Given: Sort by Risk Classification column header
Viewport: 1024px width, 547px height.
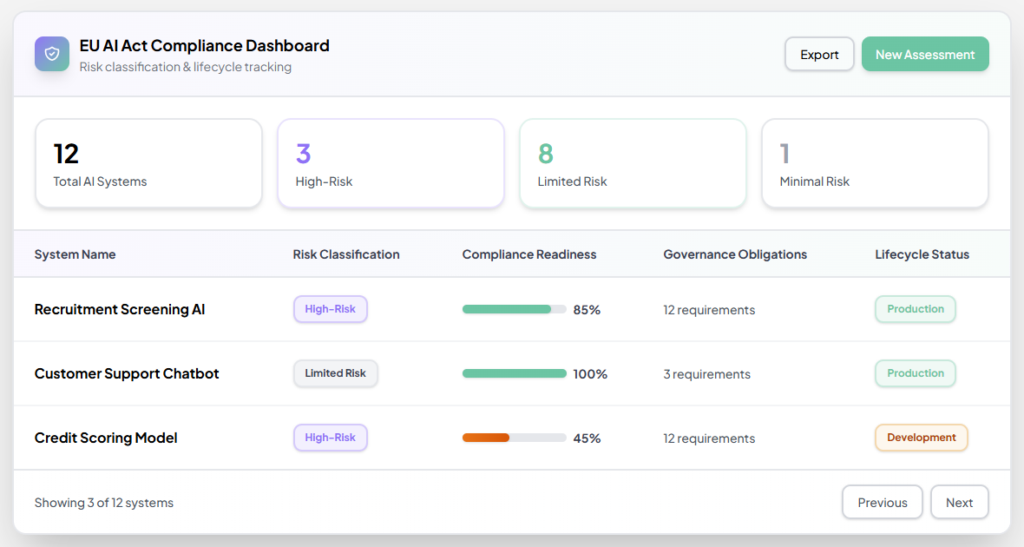Looking at the screenshot, I should (x=346, y=254).
